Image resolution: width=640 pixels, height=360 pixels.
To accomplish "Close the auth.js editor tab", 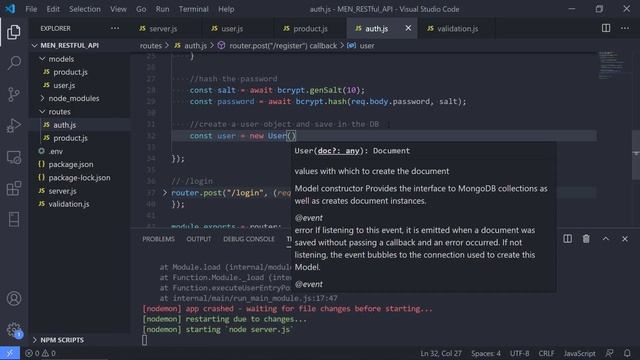I will coord(408,28).
